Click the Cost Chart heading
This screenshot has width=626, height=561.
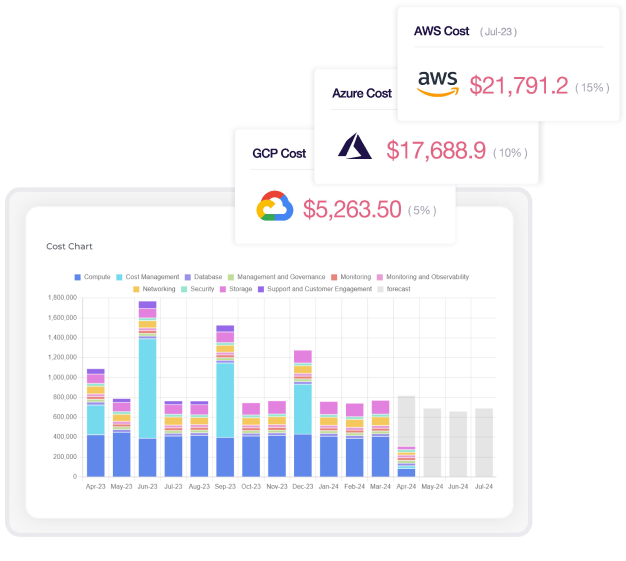[x=69, y=246]
